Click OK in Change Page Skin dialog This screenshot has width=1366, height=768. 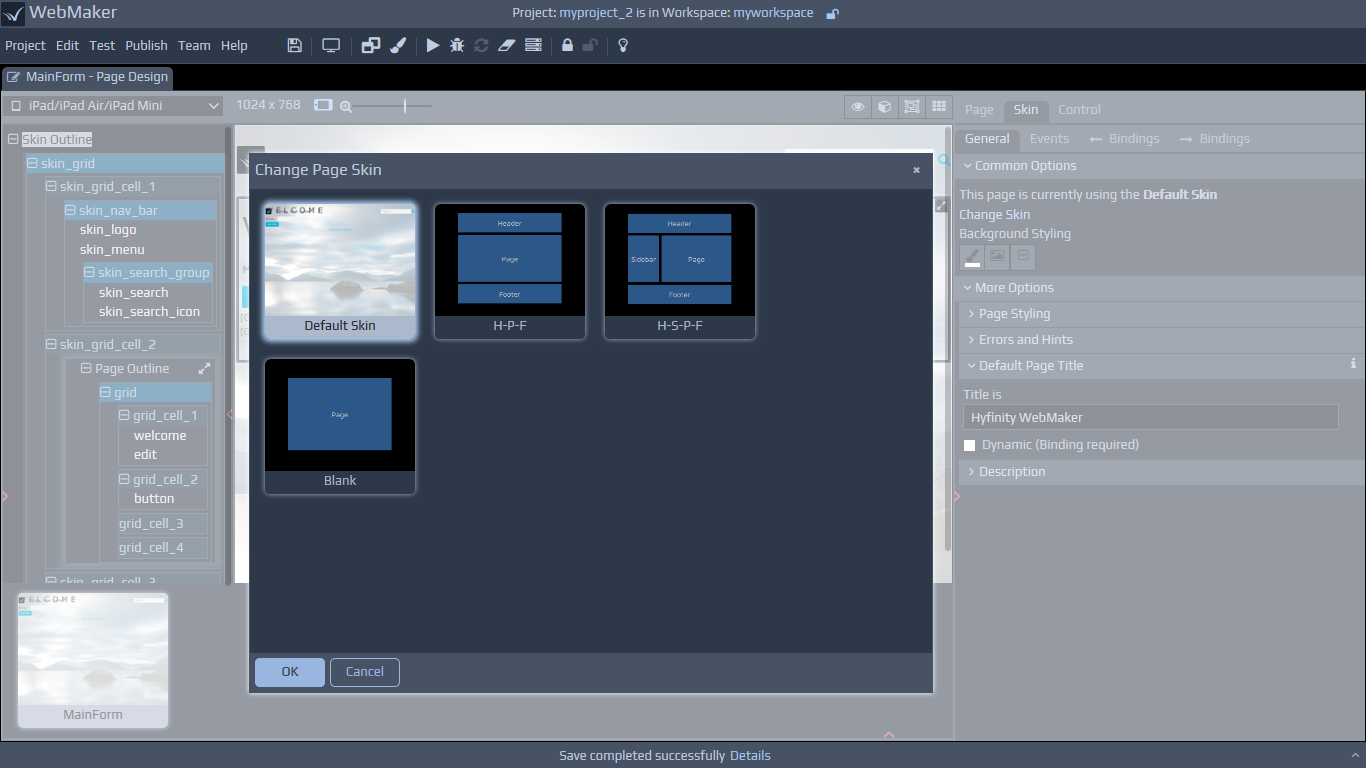[x=290, y=672]
